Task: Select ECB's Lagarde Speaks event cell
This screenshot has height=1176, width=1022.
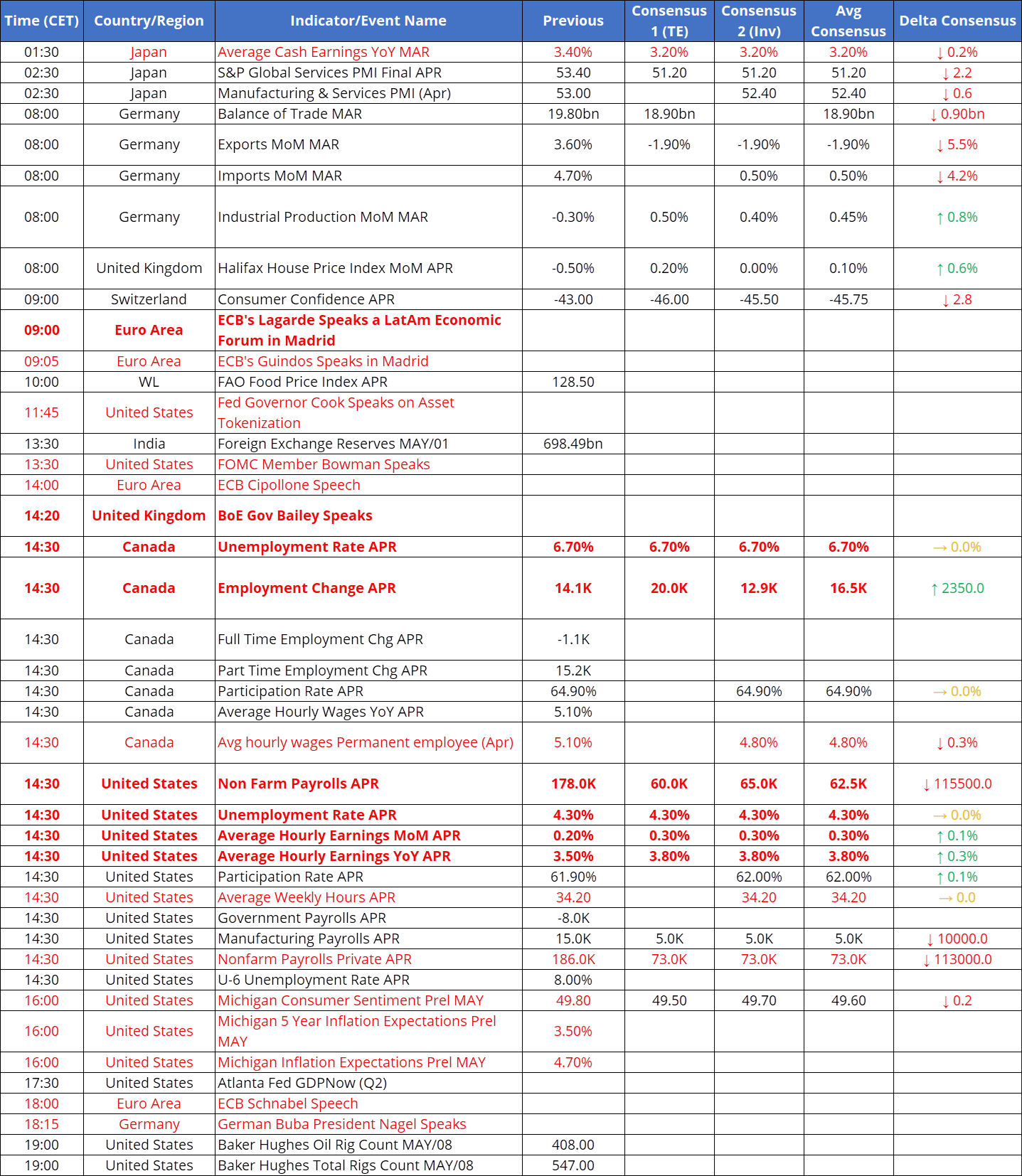Action: (x=368, y=330)
